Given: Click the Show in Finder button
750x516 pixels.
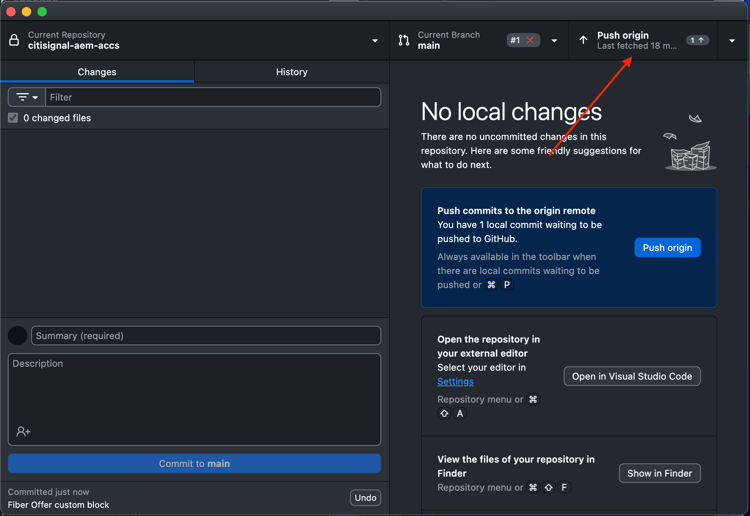Looking at the screenshot, I should pos(660,473).
